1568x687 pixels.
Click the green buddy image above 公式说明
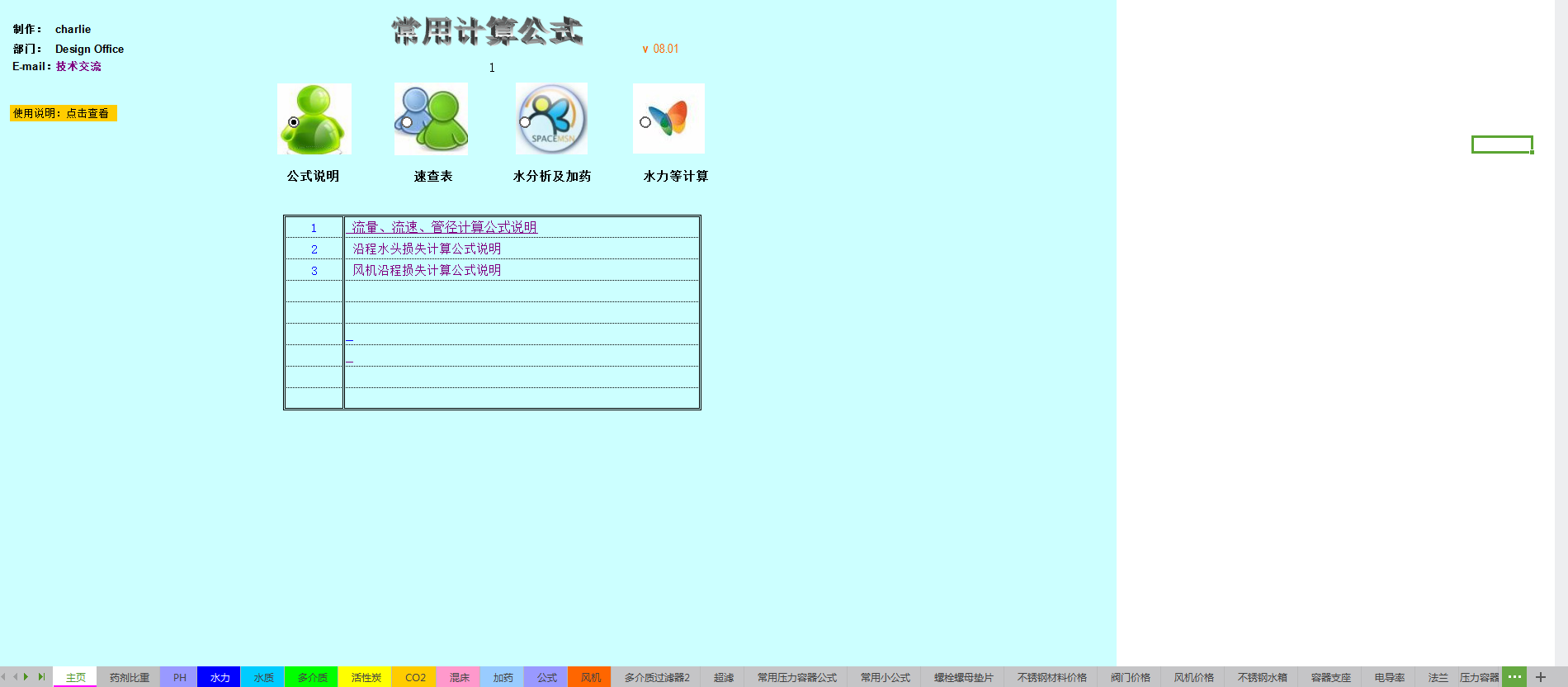point(314,119)
